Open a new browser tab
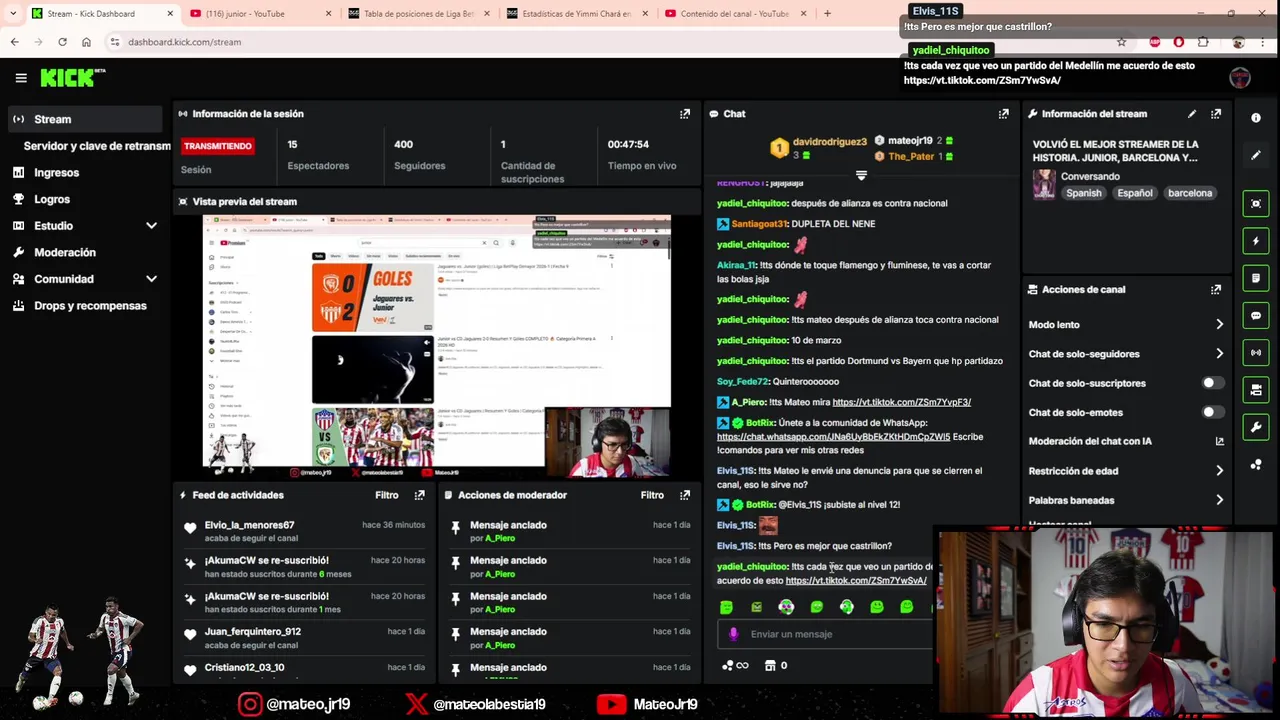Screen dimensions: 1280x720 (x=827, y=14)
